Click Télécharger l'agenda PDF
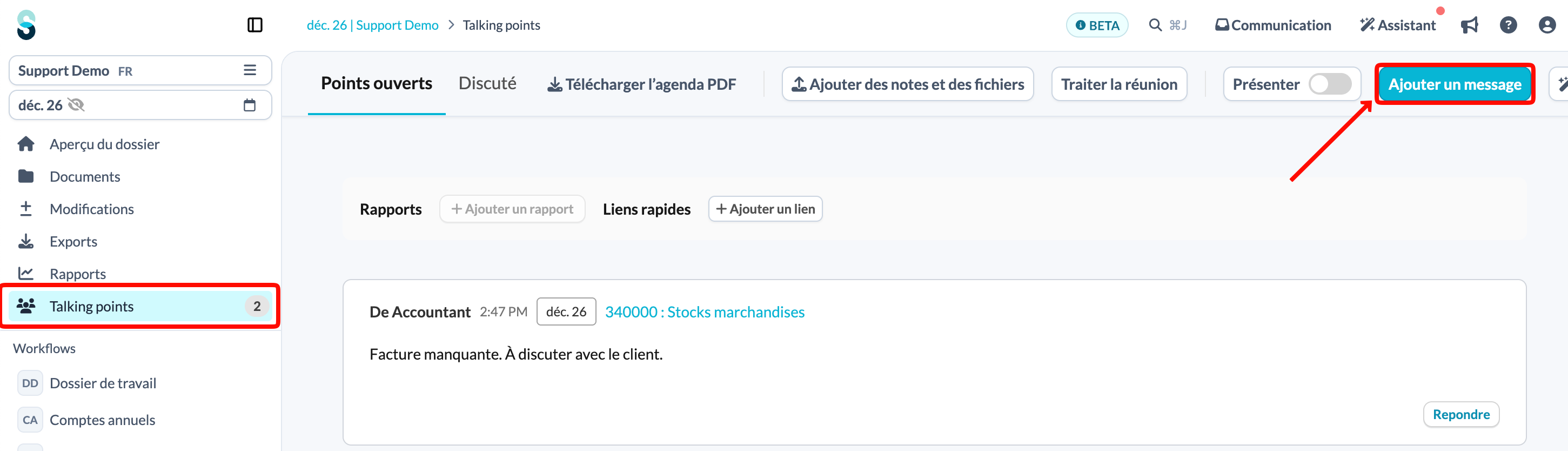 point(641,84)
